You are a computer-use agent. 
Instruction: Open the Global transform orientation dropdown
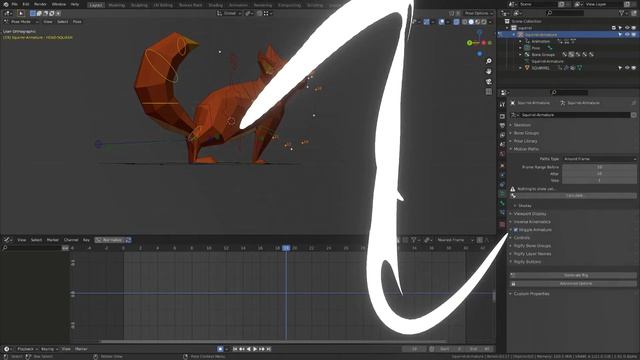click(x=229, y=13)
